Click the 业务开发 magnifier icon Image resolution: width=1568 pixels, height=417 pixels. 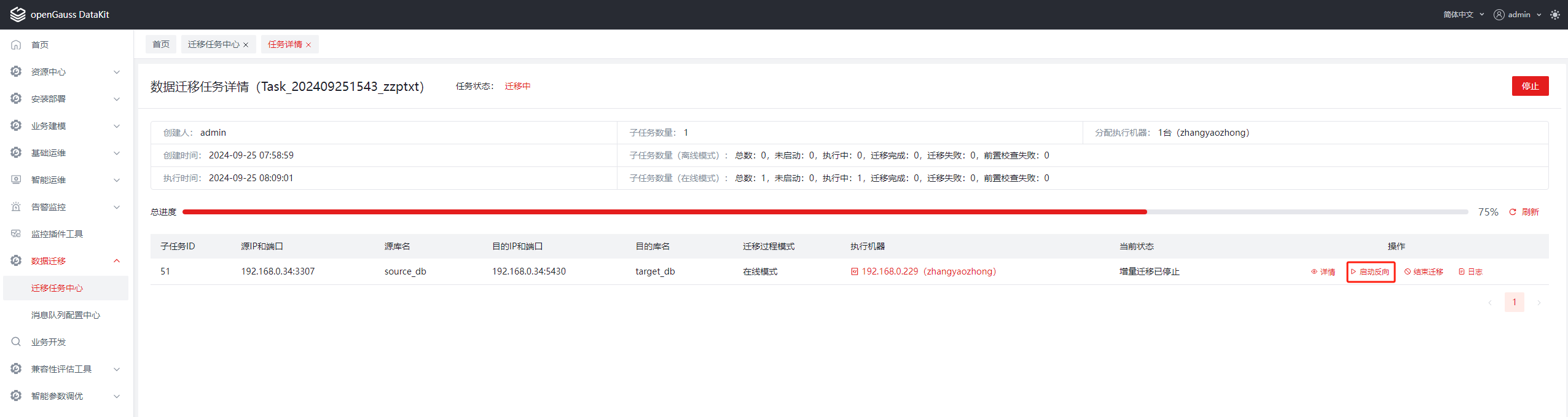[x=16, y=342]
